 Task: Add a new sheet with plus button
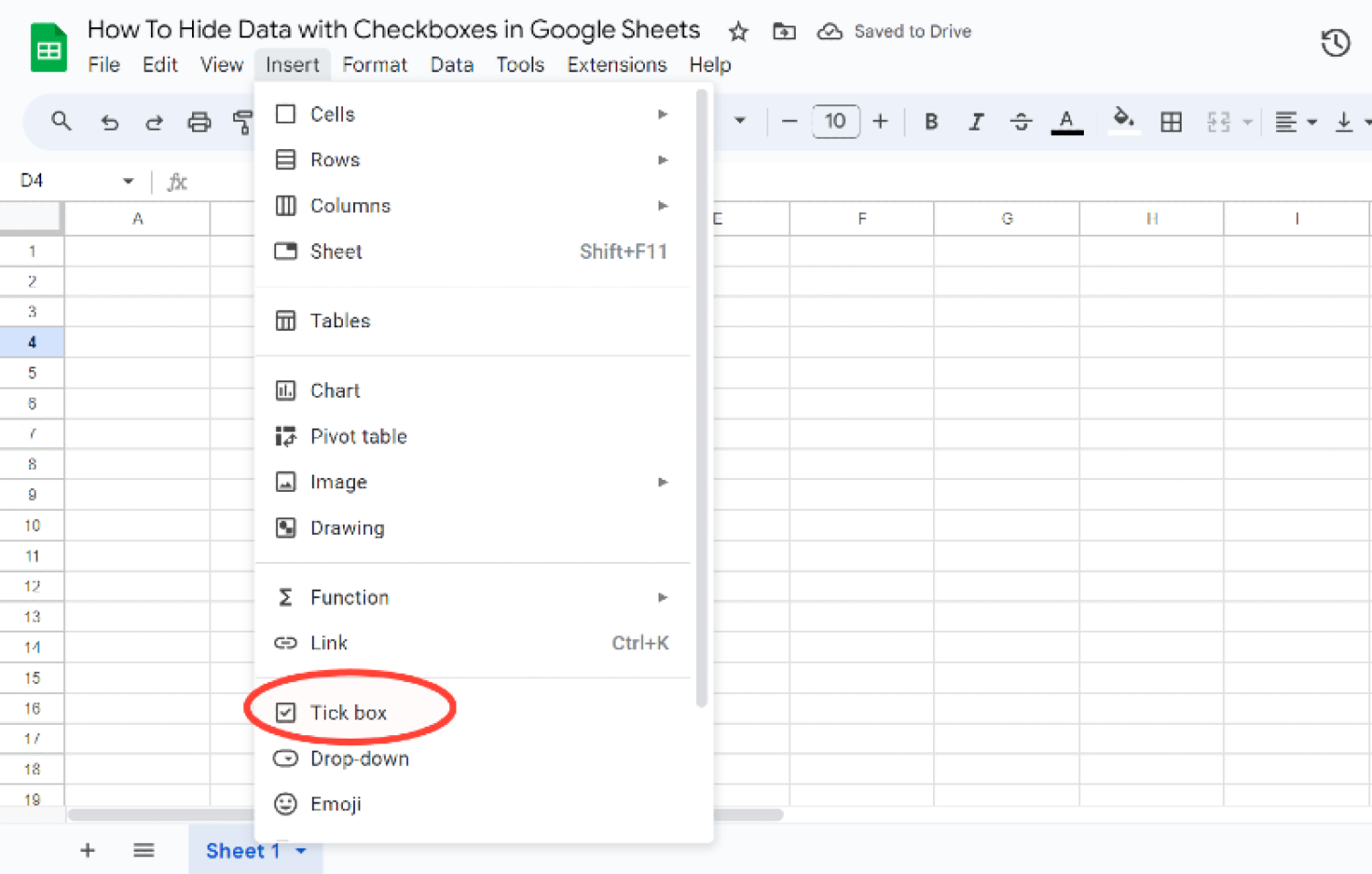pyautogui.click(x=88, y=851)
